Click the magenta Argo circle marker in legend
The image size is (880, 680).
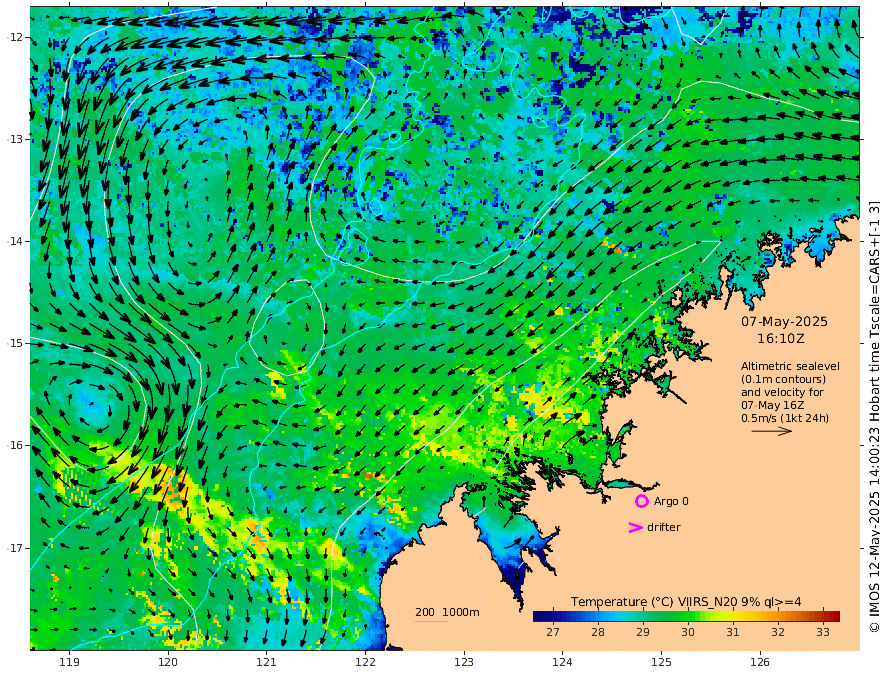coord(641,501)
